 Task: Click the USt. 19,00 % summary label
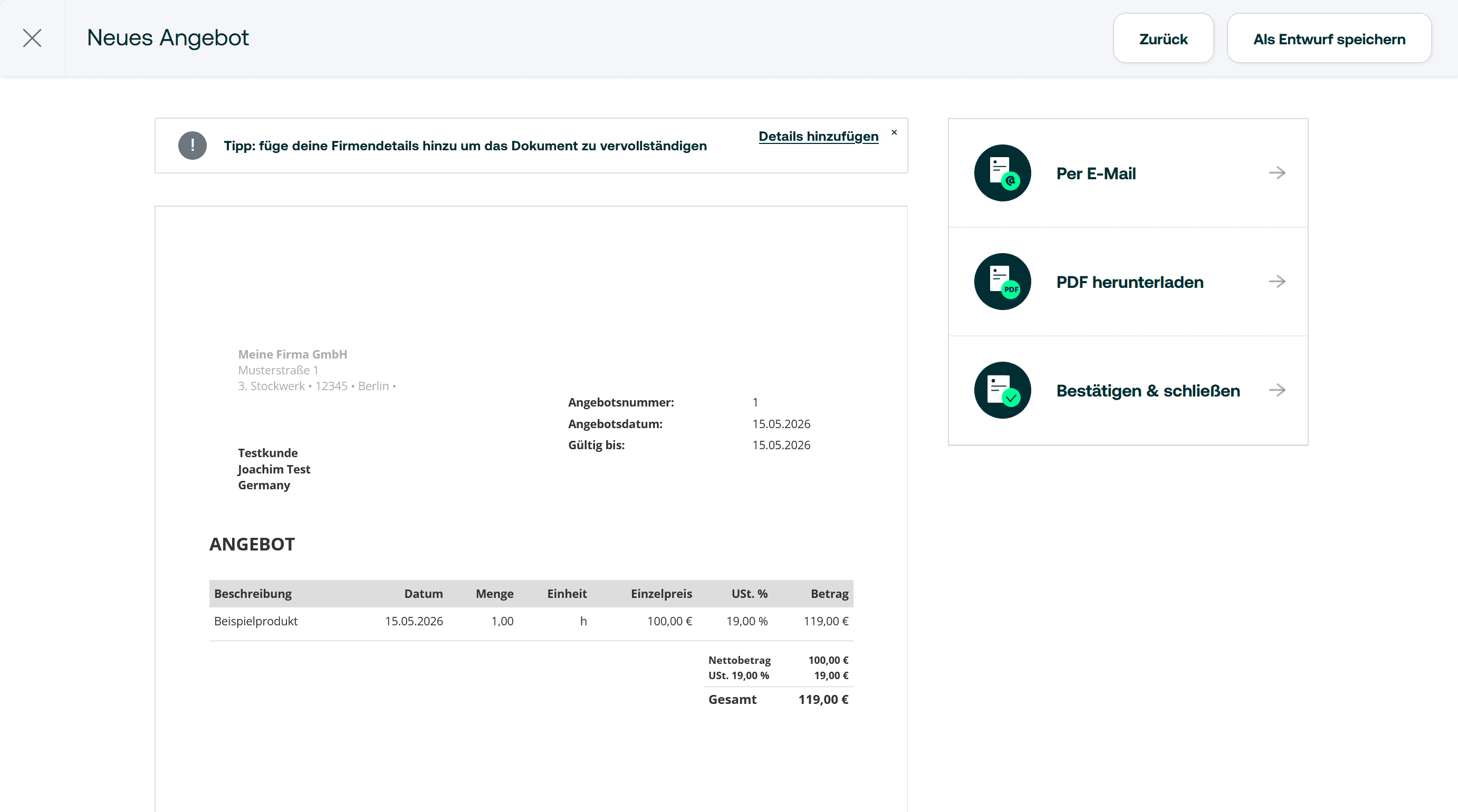pos(738,675)
